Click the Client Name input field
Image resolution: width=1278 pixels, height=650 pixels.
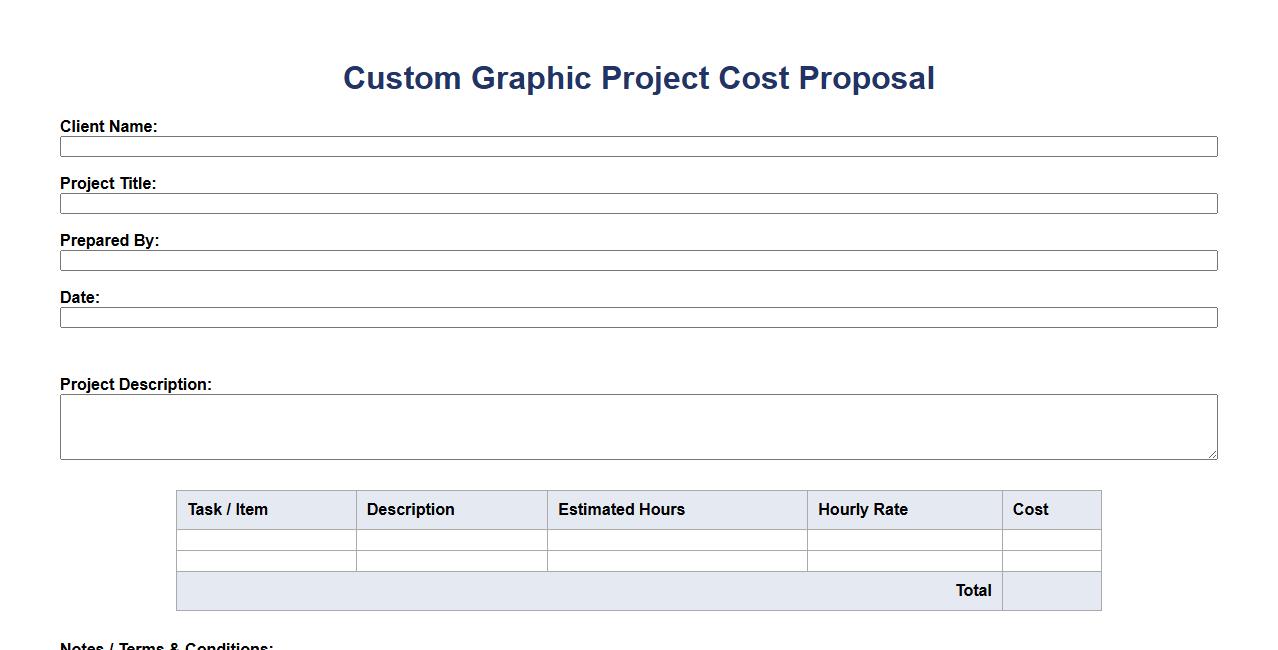point(638,147)
